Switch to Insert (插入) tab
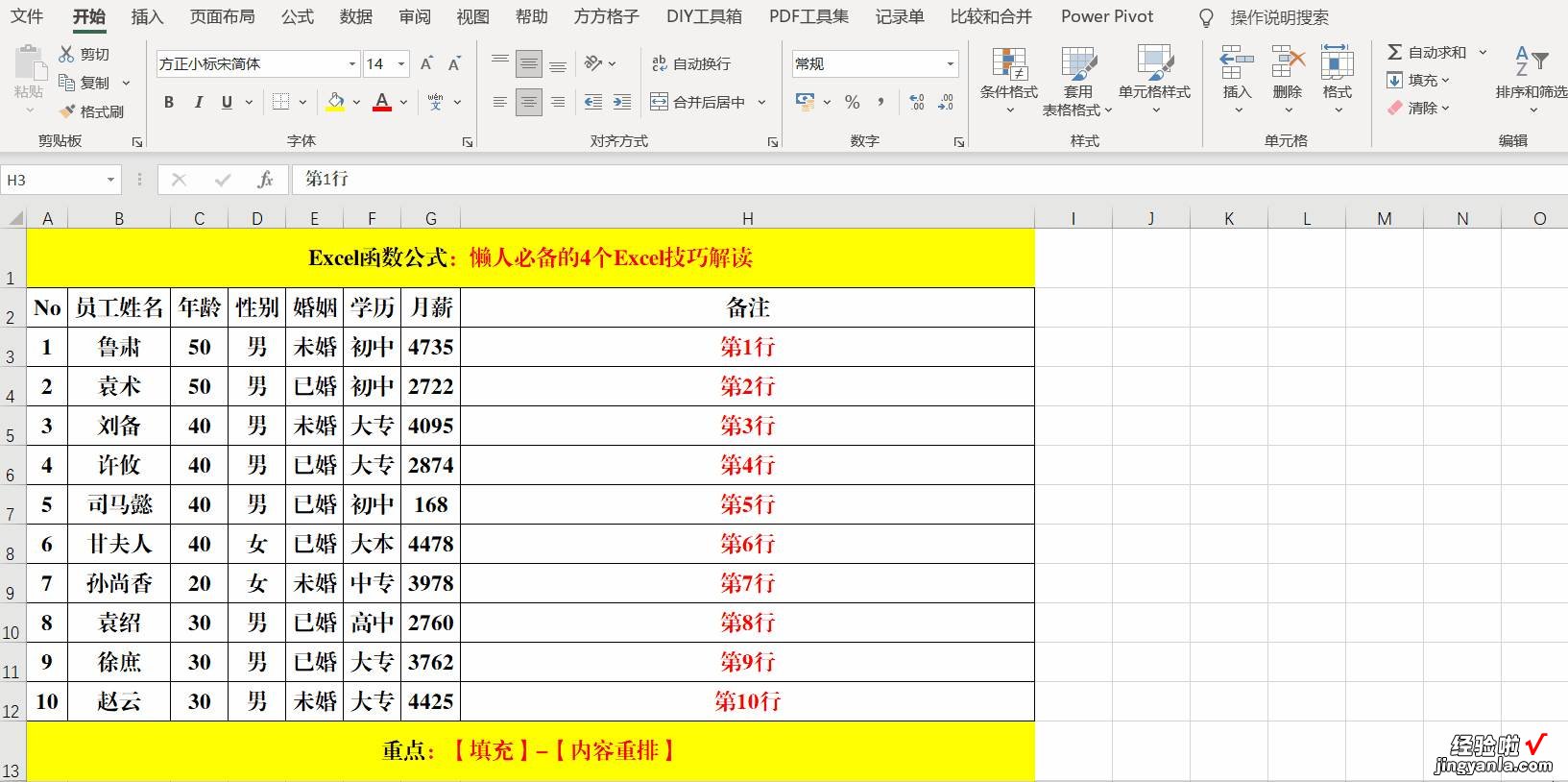 click(147, 16)
